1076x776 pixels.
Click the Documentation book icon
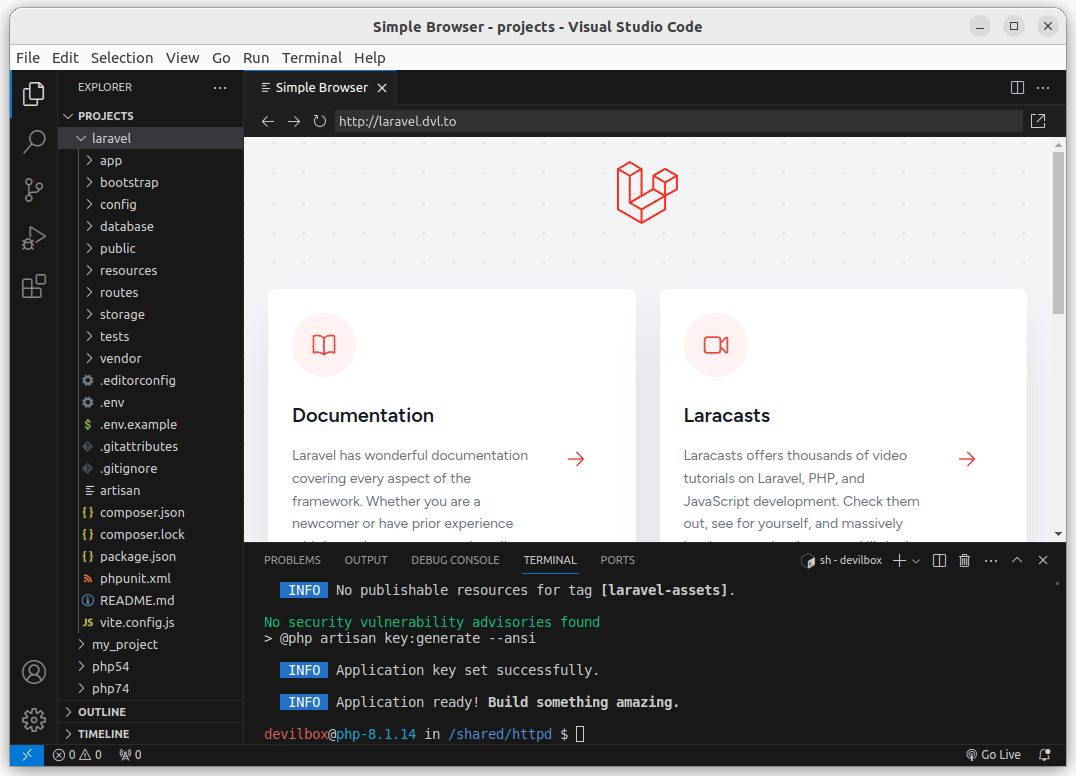tap(324, 345)
